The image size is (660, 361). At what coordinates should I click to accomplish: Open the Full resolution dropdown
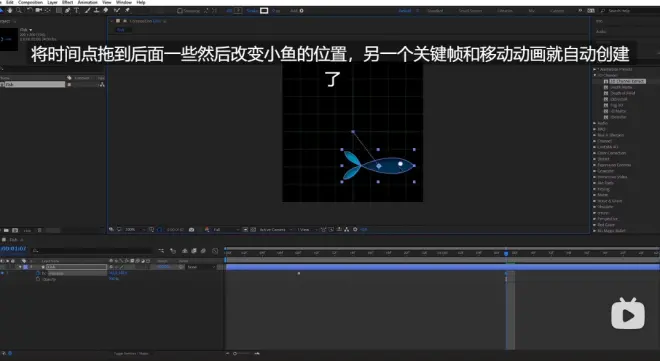tap(226, 230)
